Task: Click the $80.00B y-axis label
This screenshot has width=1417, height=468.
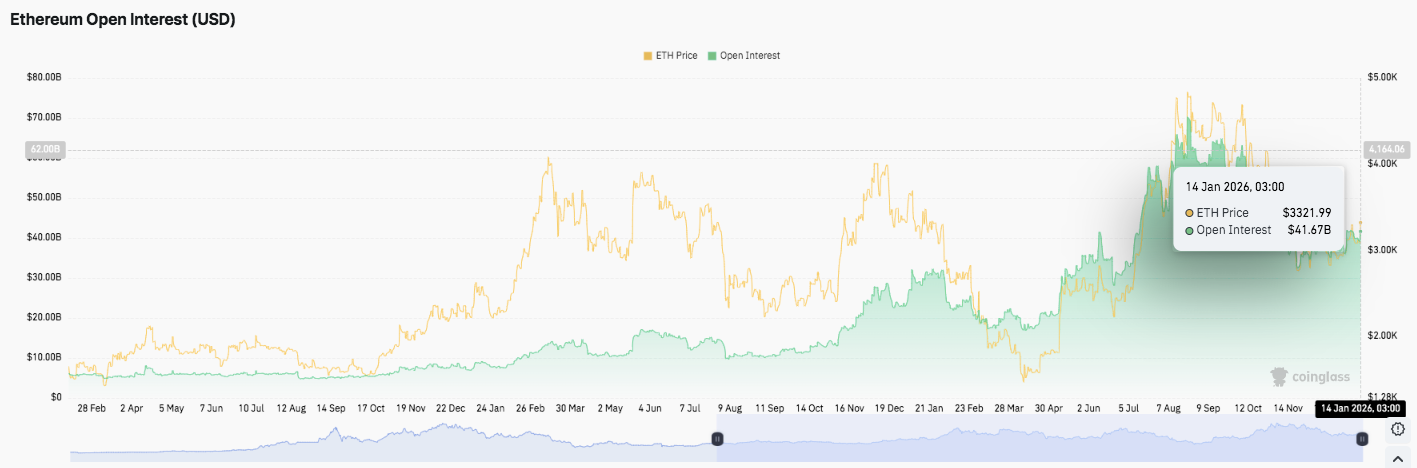Action: tap(44, 77)
